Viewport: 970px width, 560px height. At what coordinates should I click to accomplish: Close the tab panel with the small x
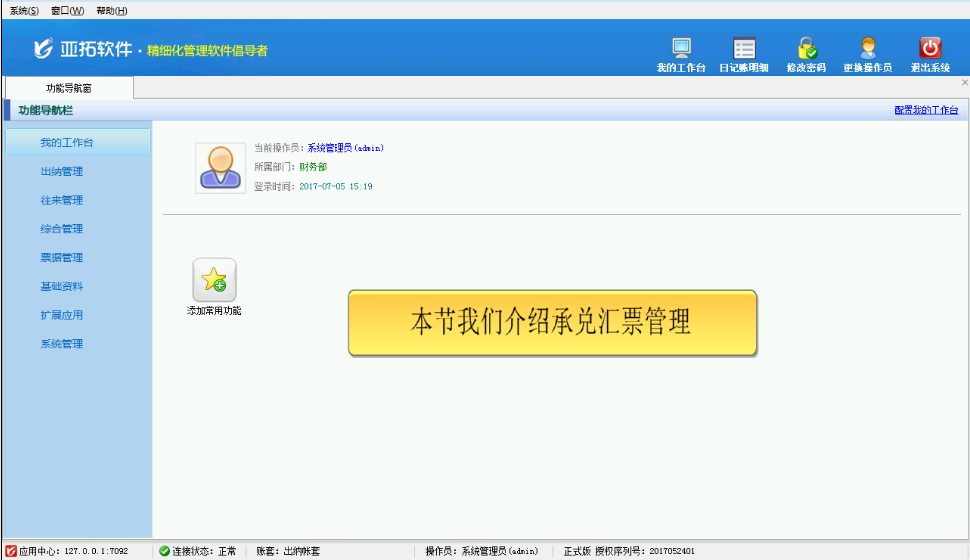[x=964, y=83]
